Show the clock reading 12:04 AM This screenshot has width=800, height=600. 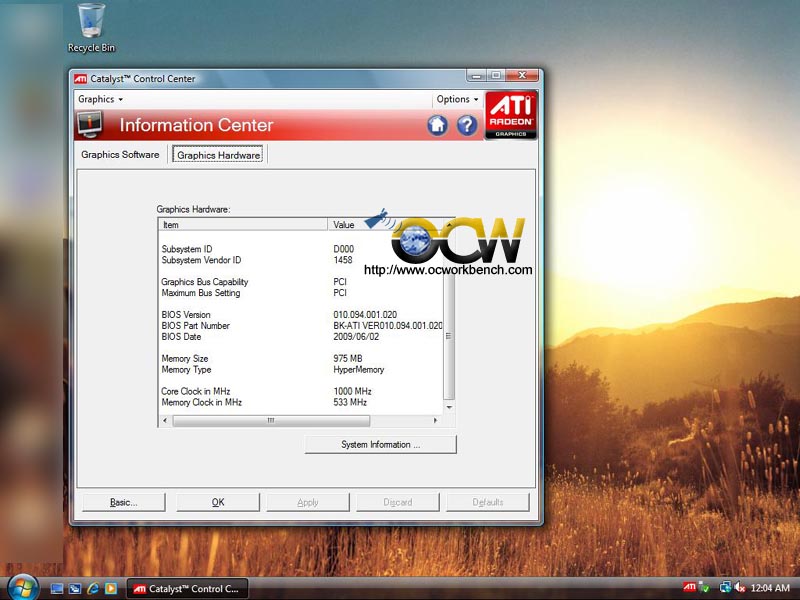(770, 588)
